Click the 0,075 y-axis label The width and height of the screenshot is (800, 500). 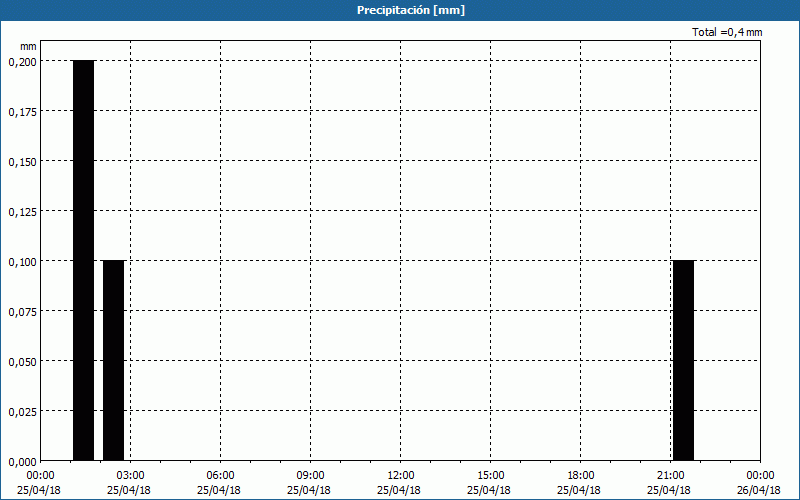tap(22, 312)
